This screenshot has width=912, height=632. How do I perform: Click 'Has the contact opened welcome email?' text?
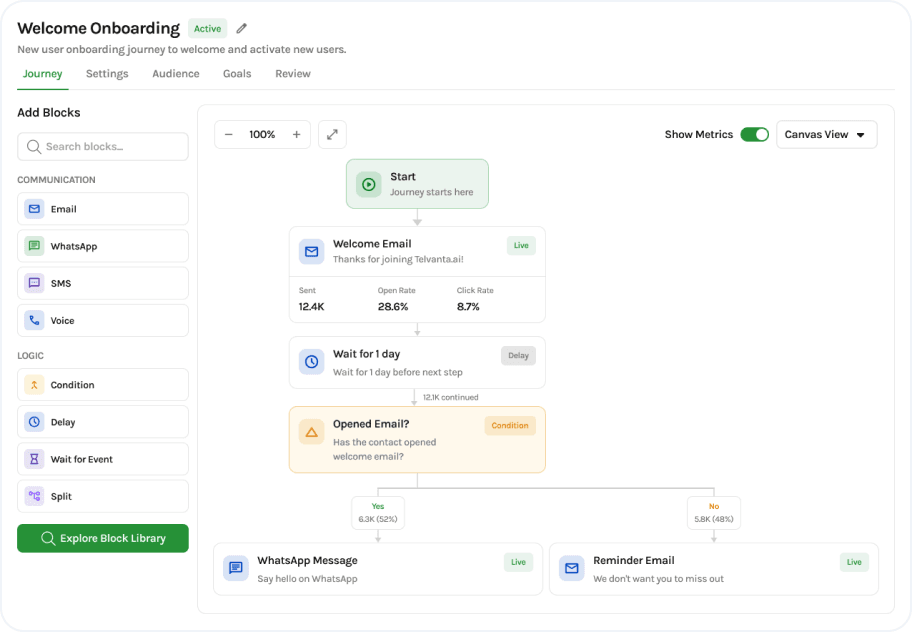(384, 449)
